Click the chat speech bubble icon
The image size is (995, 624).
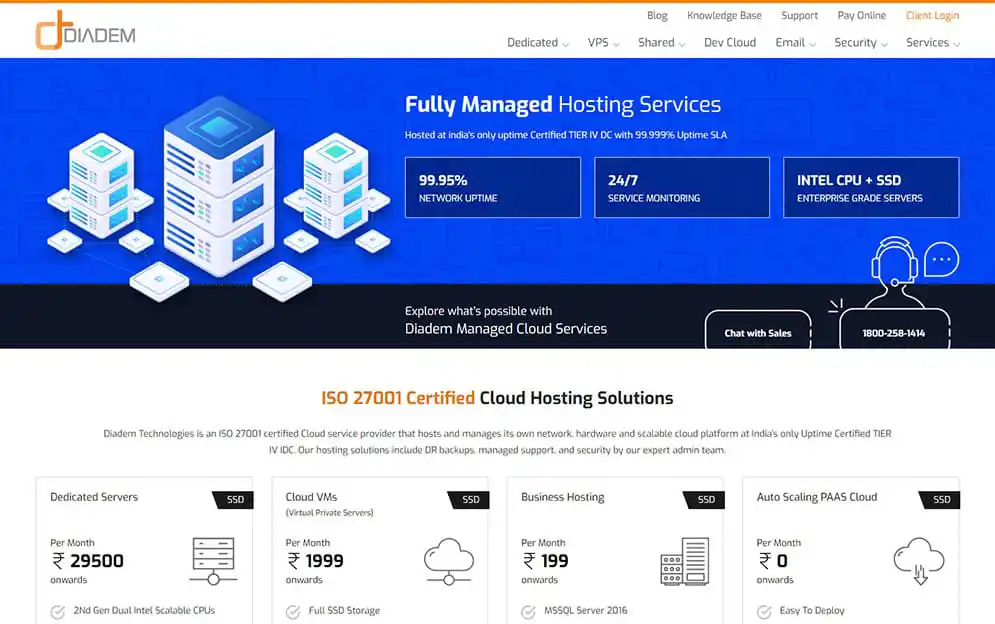(x=941, y=259)
